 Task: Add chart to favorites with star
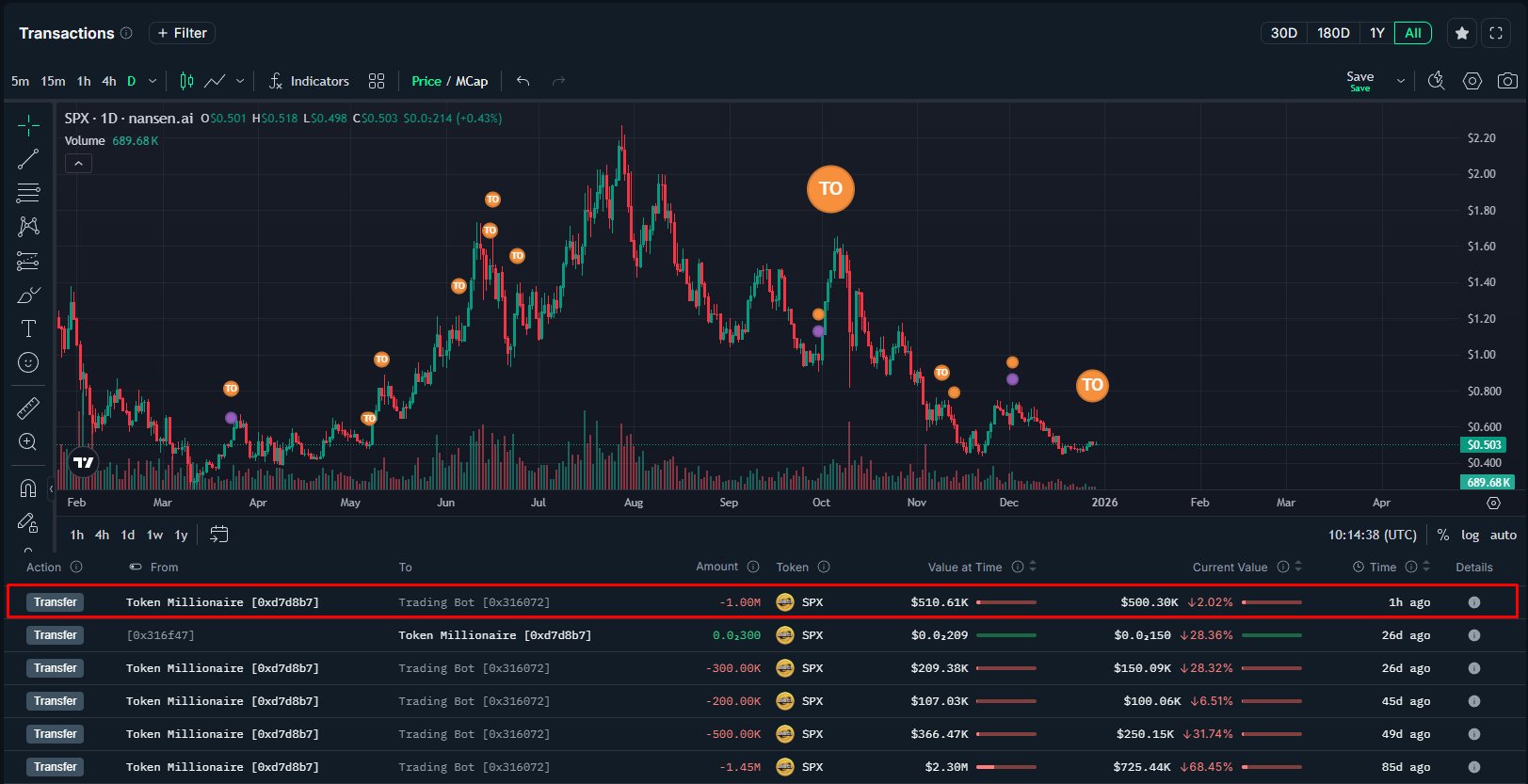(1462, 33)
